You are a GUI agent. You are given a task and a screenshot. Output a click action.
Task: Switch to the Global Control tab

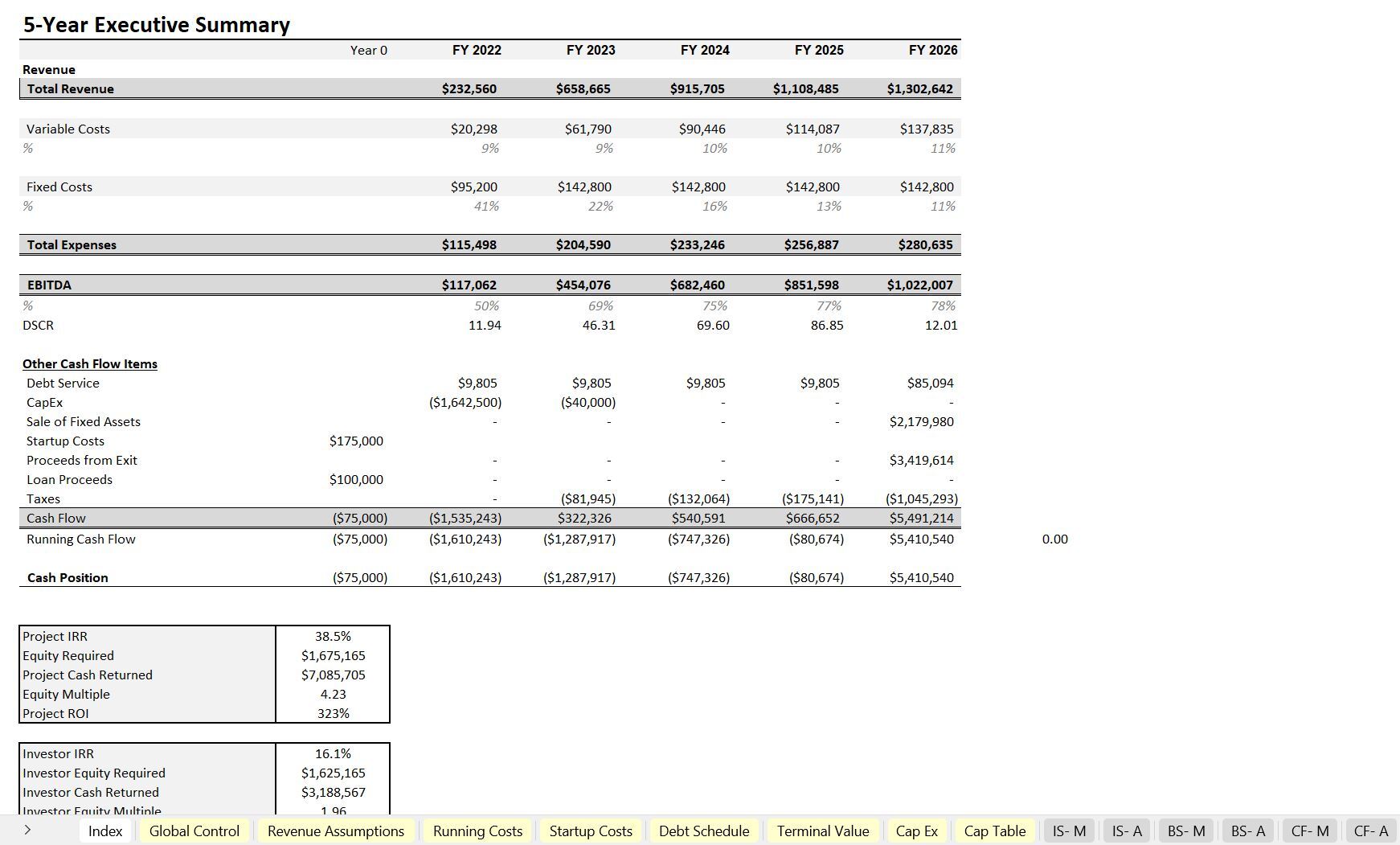(194, 831)
